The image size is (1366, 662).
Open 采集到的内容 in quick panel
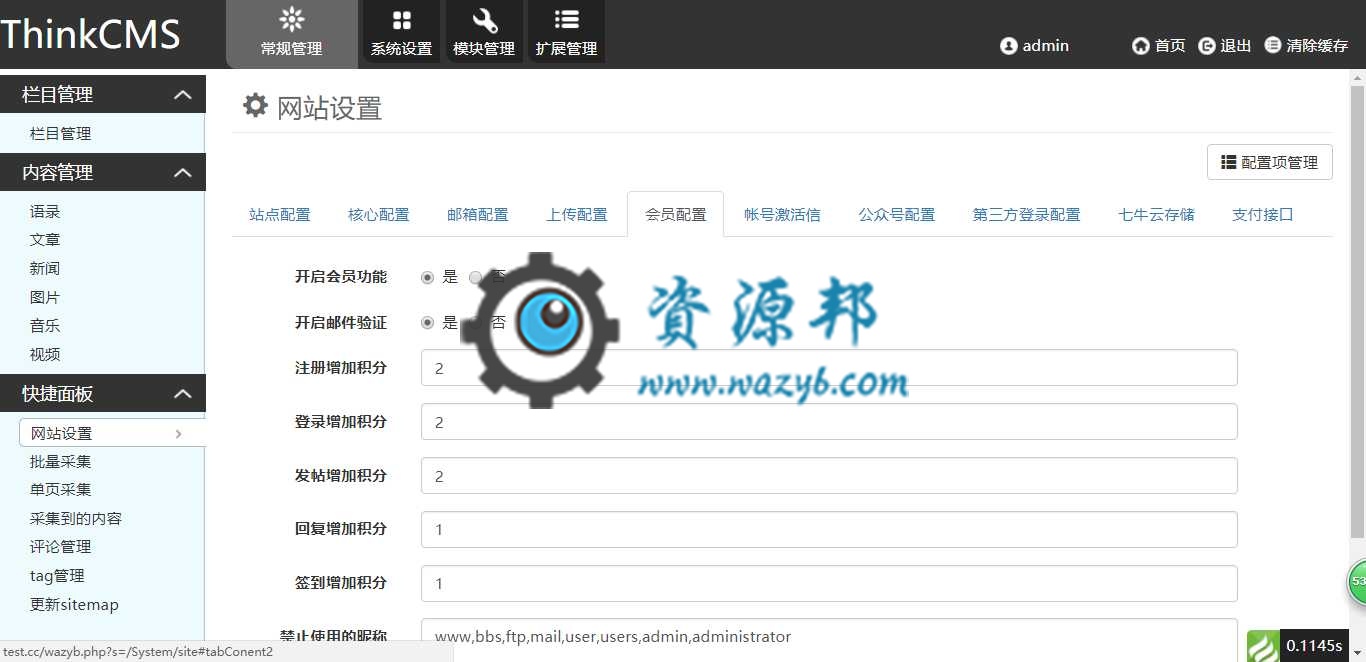76,519
